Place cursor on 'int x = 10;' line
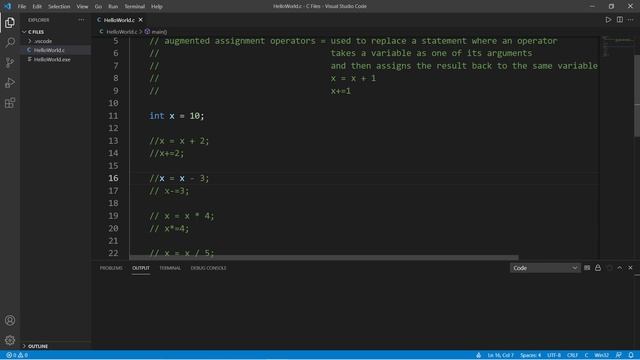Viewport: 640px width, 360px height. click(177, 116)
